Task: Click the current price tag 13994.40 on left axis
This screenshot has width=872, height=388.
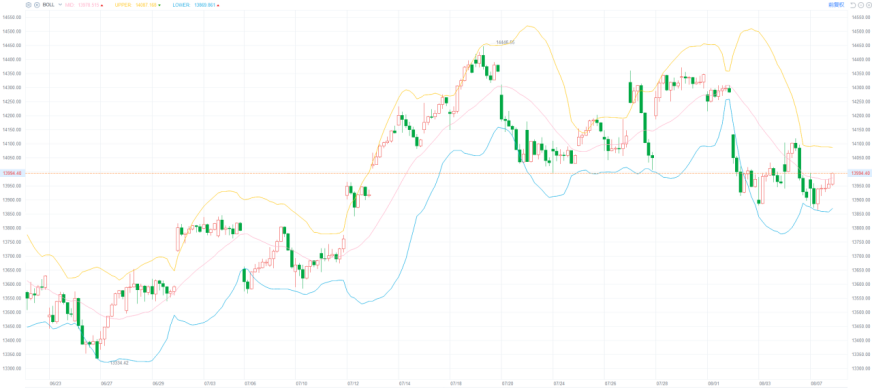Action: coord(12,173)
